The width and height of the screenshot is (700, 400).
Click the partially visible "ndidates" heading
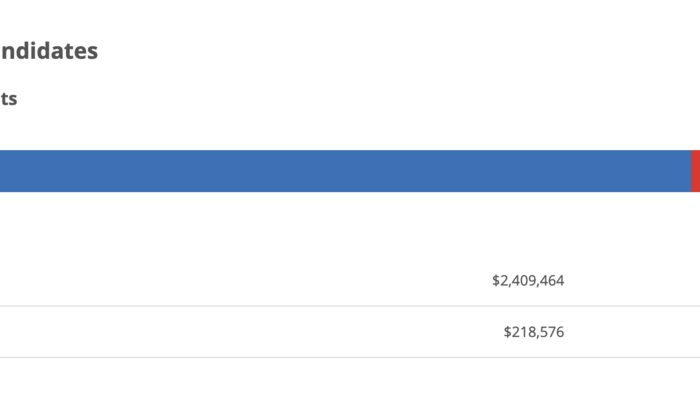(x=48, y=51)
